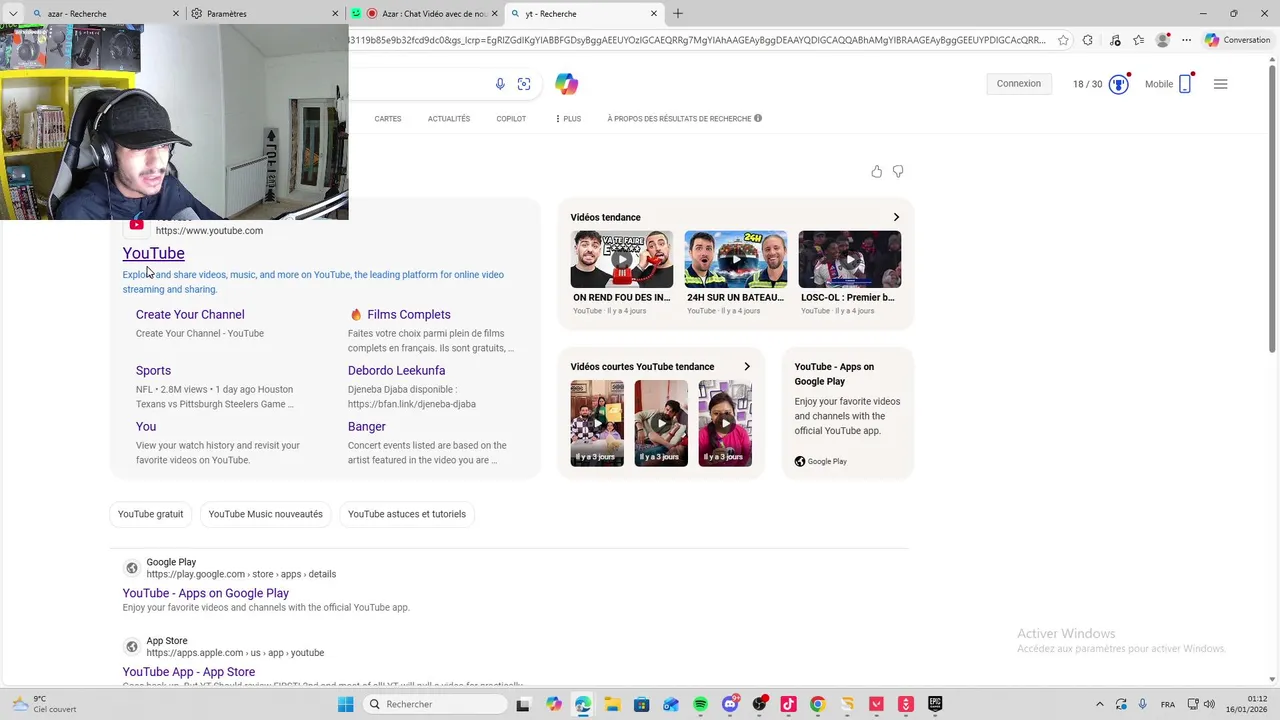The width and height of the screenshot is (1280, 720).
Task: Click the Windows Start button
Action: coord(346,704)
